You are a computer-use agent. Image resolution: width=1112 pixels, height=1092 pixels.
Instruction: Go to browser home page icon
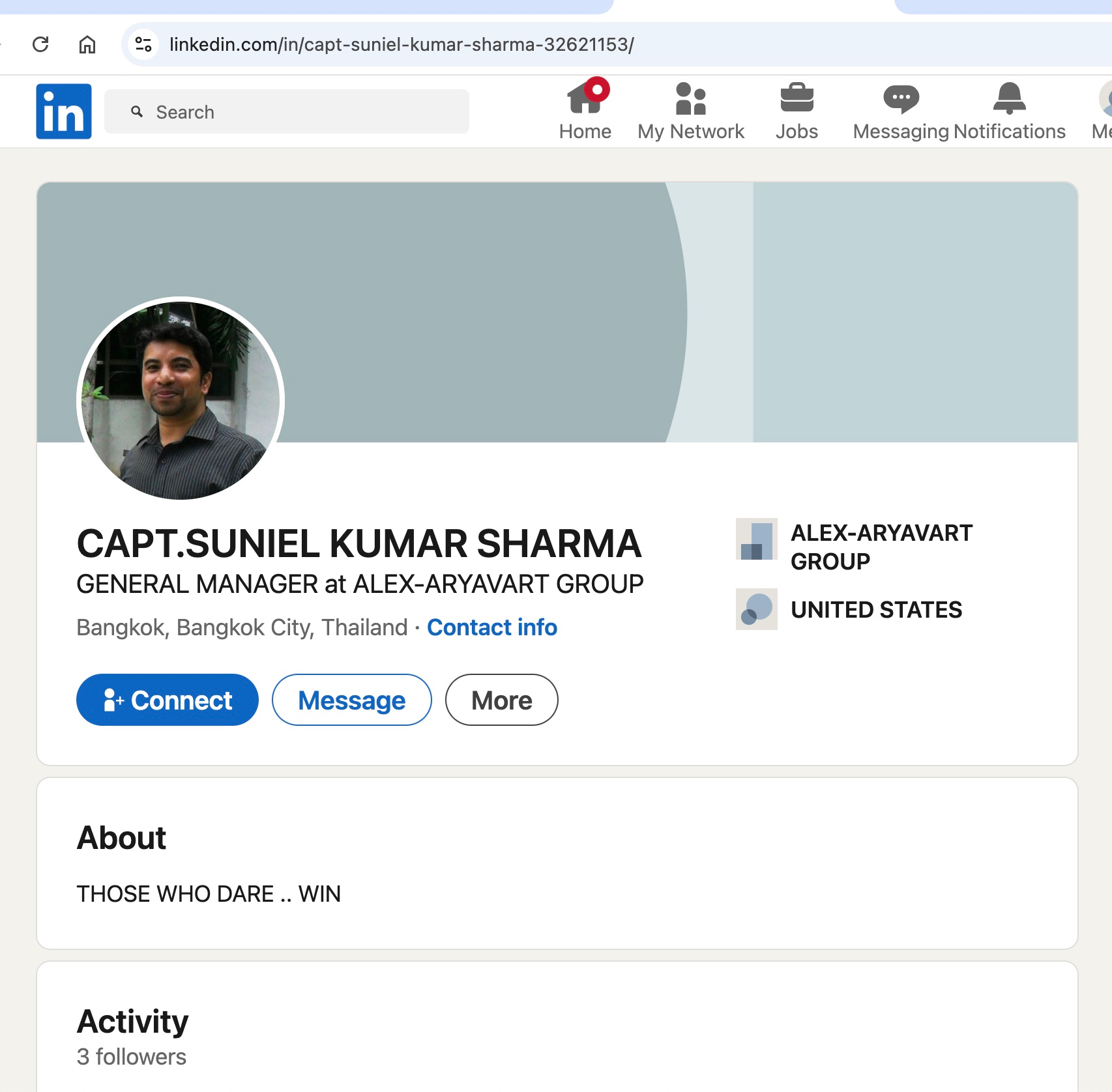87,44
